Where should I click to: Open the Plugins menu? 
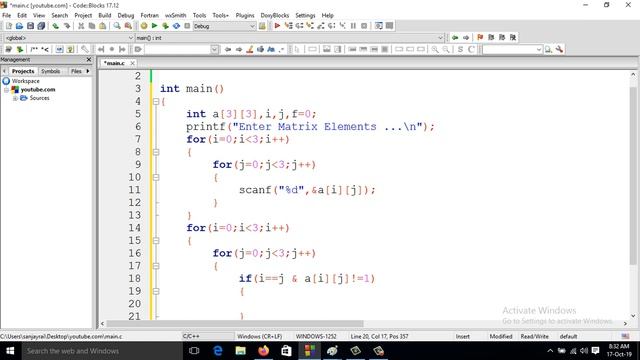pos(245,15)
